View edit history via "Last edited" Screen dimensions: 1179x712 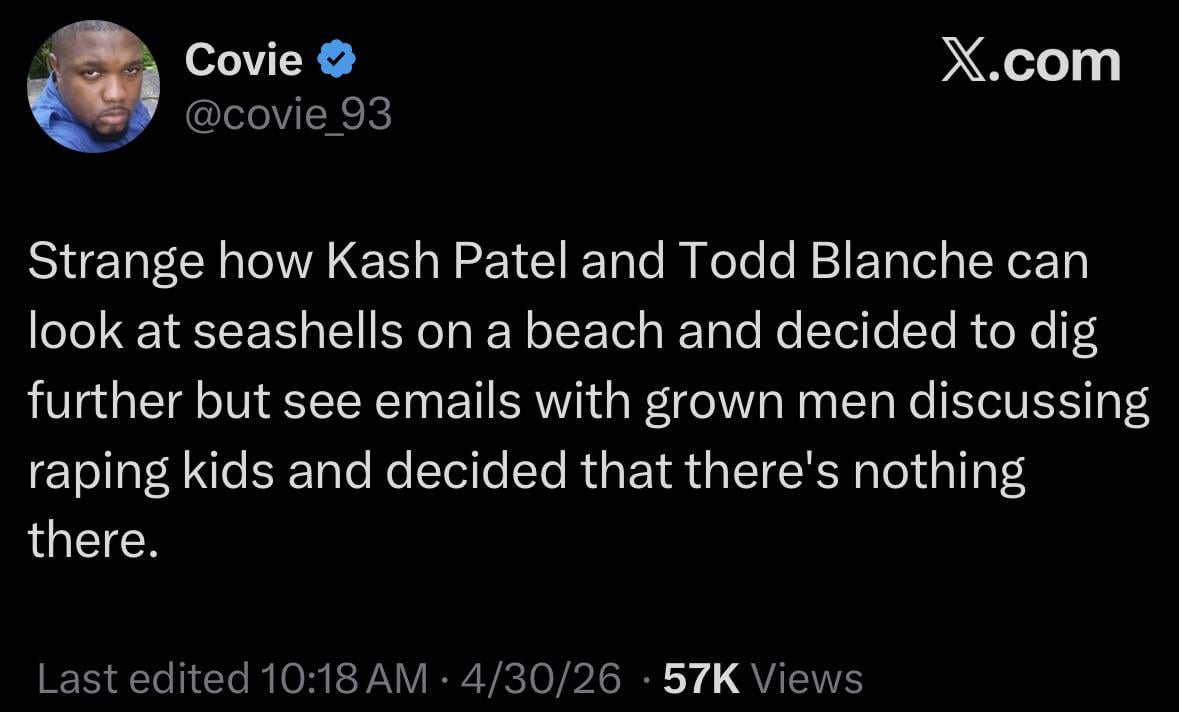coord(142,679)
